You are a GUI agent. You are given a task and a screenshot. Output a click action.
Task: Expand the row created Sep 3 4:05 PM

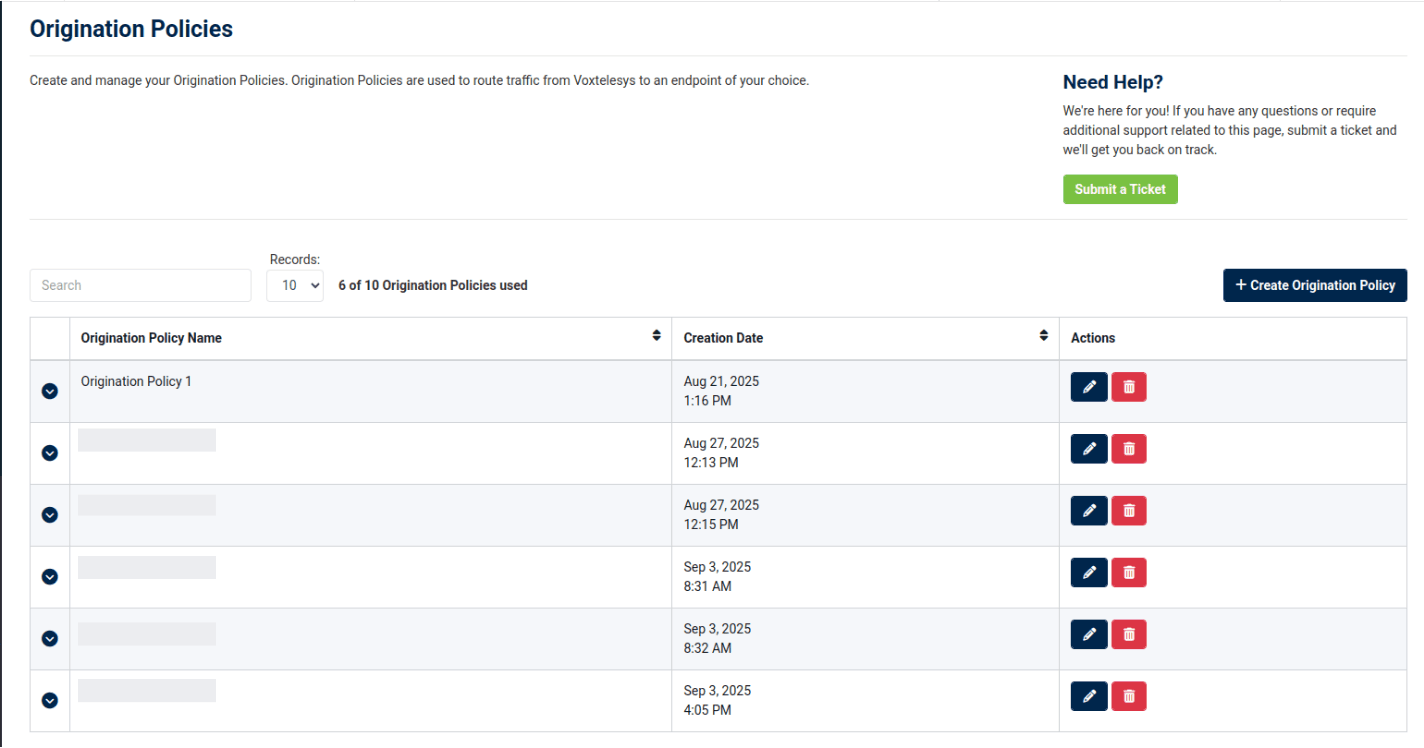coord(50,701)
